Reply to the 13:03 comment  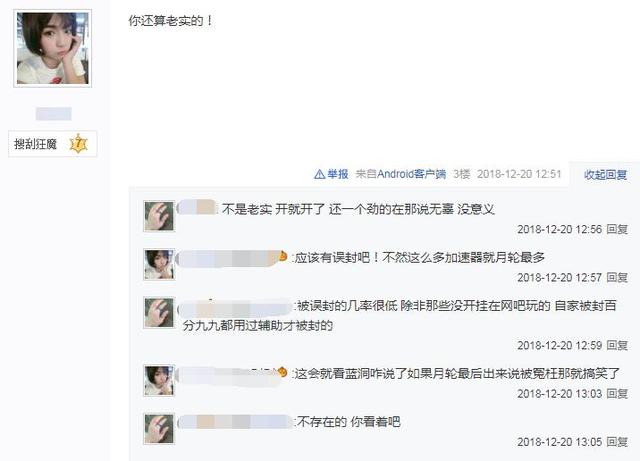click(x=616, y=394)
